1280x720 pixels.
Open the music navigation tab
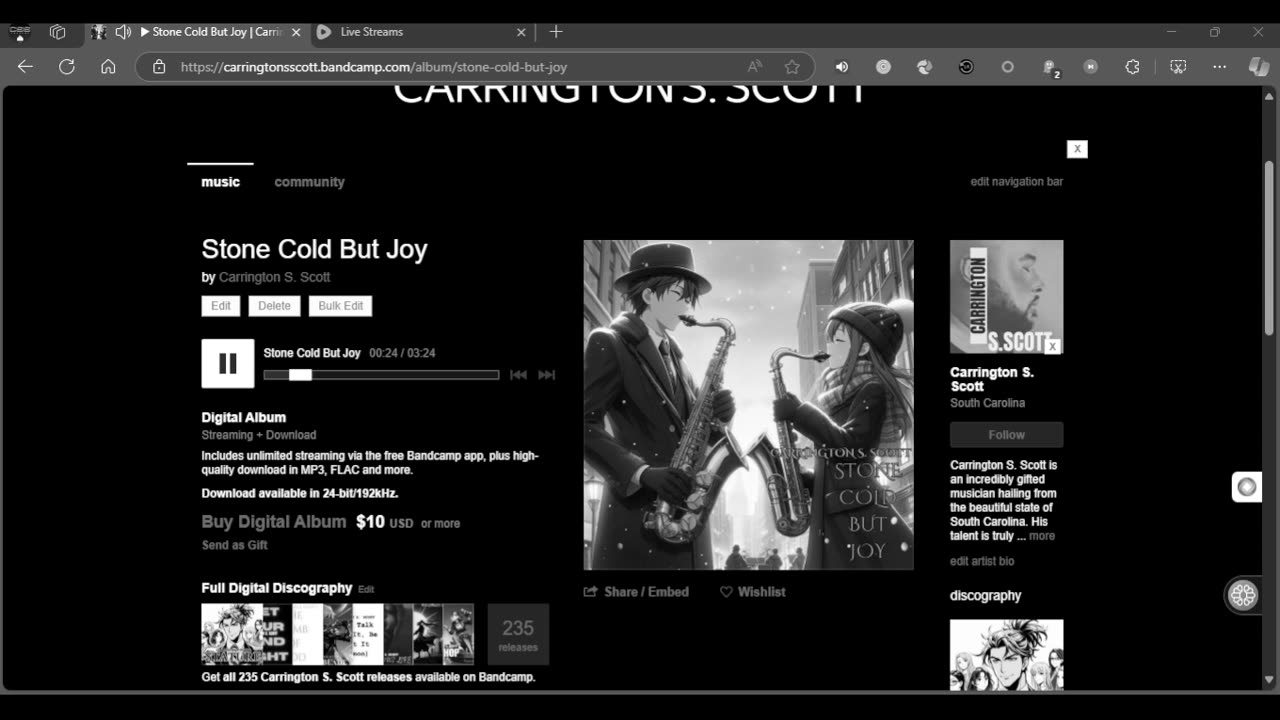pos(220,182)
